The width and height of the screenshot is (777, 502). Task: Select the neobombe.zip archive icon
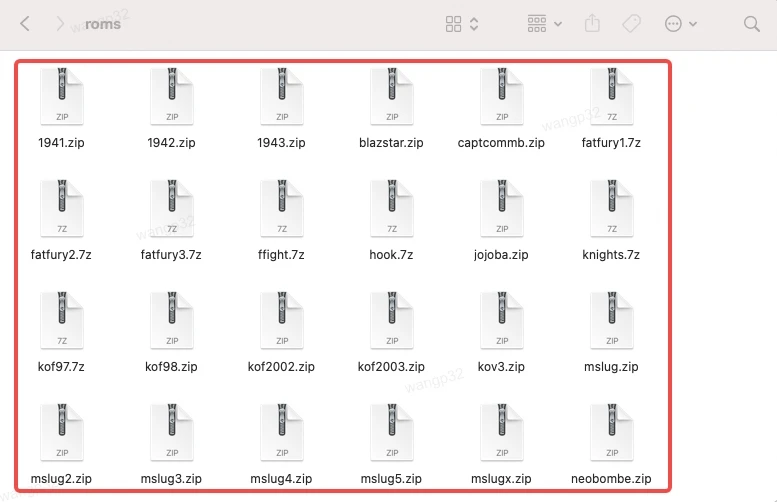click(x=612, y=432)
